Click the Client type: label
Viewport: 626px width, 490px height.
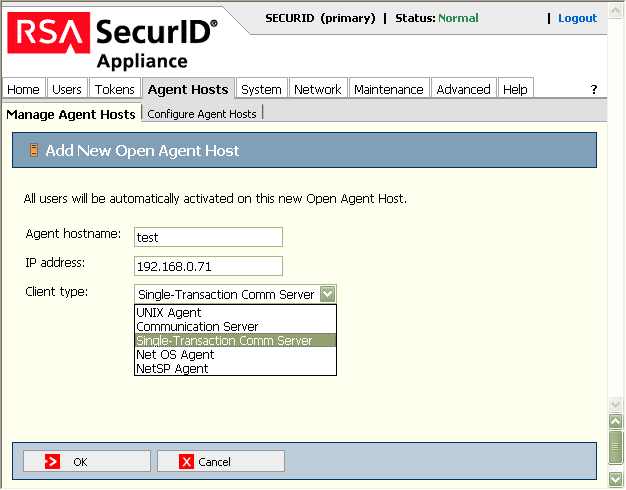(x=57, y=292)
